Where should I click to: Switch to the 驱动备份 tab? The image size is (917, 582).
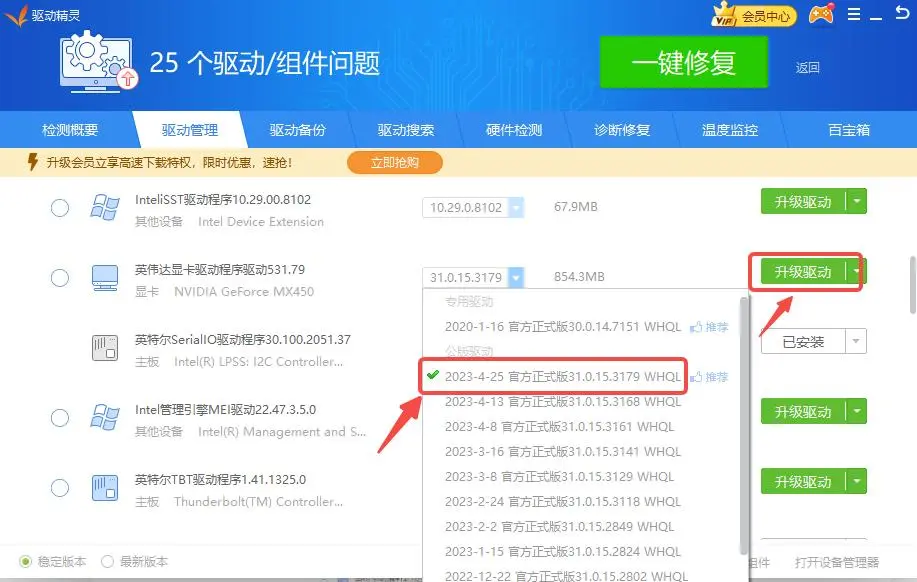click(297, 130)
